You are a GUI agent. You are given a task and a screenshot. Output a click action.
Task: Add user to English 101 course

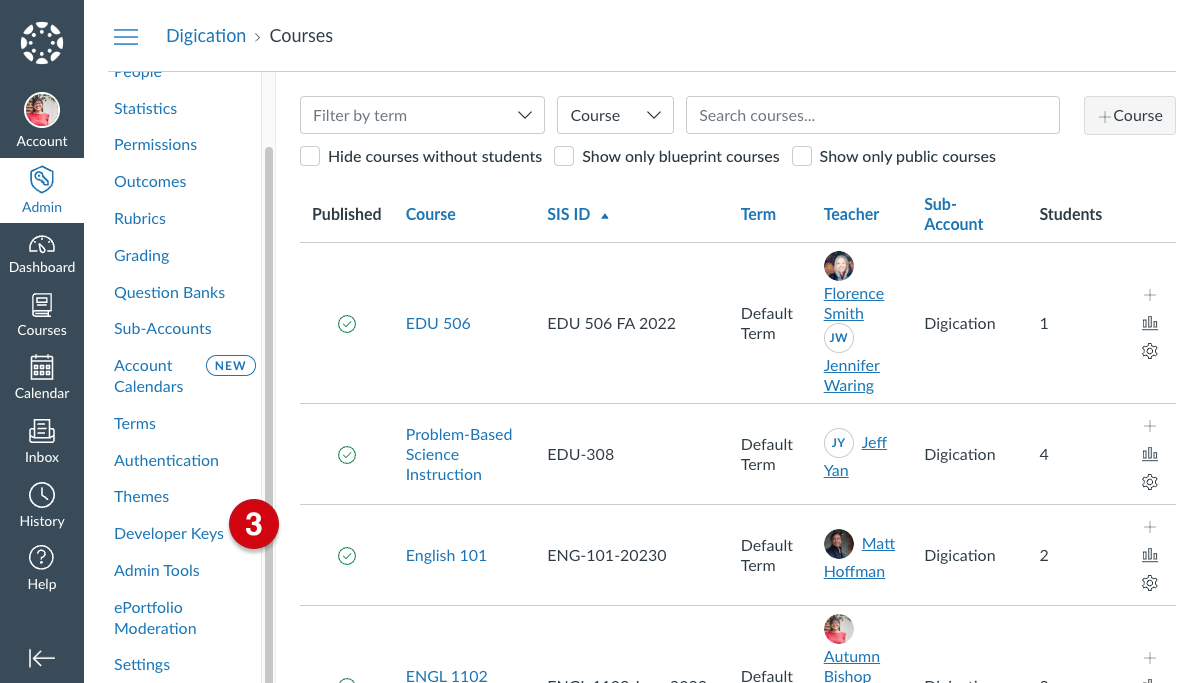coord(1150,527)
